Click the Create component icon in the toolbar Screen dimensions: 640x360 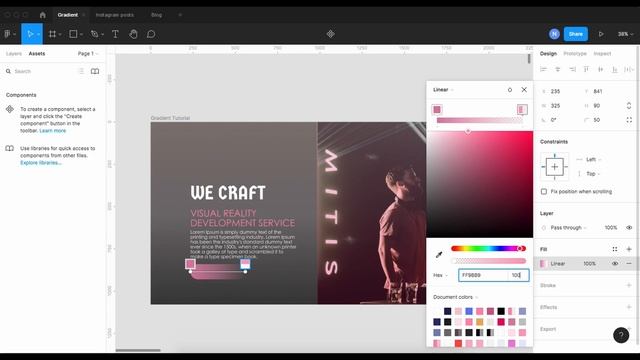[x=331, y=34]
